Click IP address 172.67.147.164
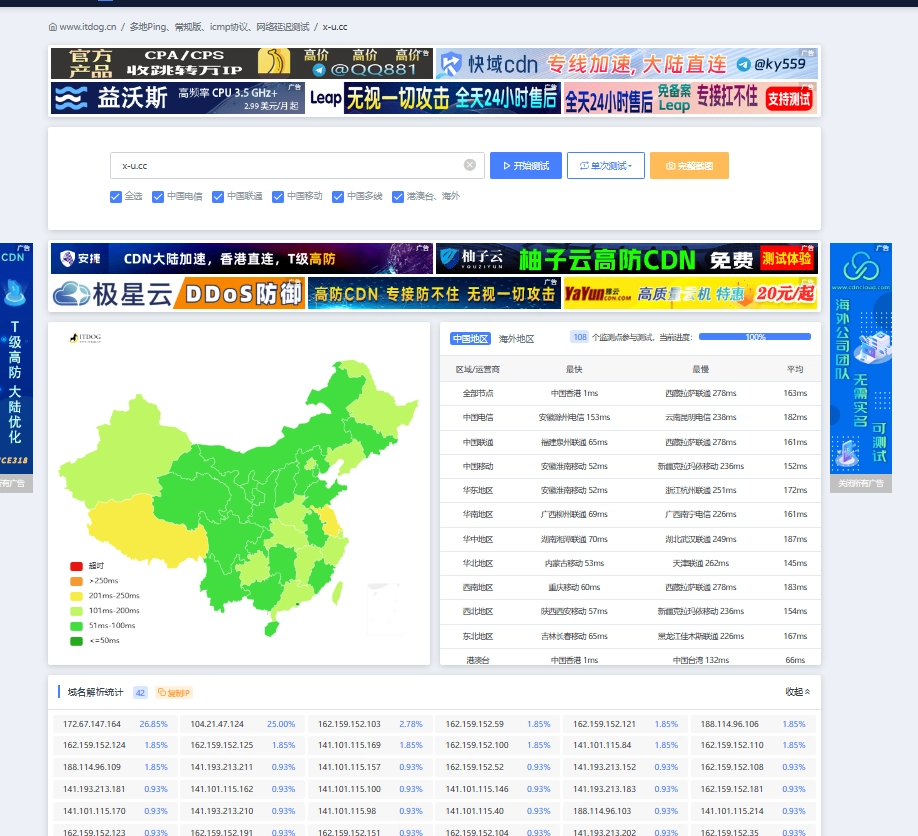This screenshot has height=836, width=918. pyautogui.click(x=92, y=724)
